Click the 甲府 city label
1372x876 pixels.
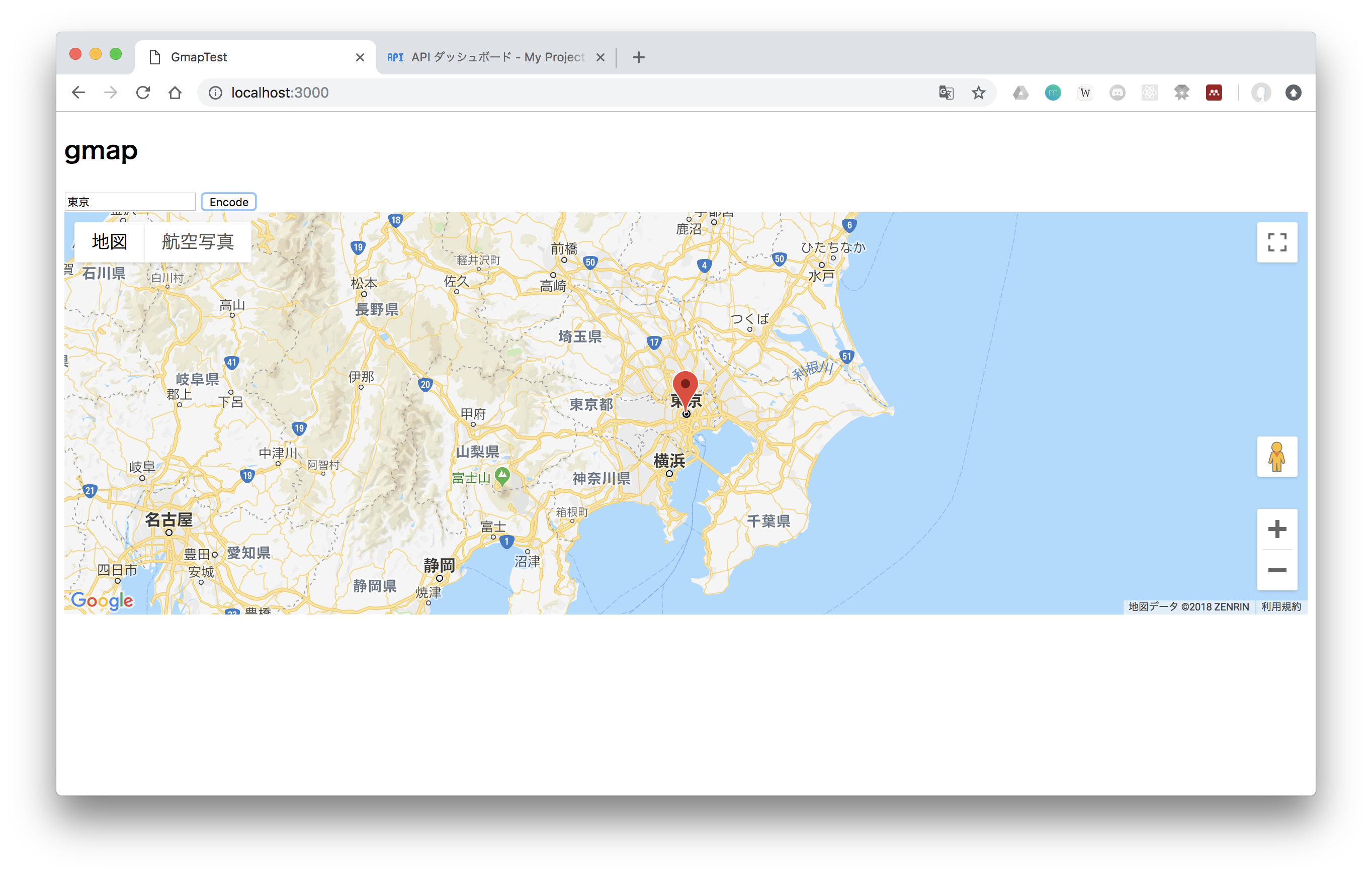473,414
